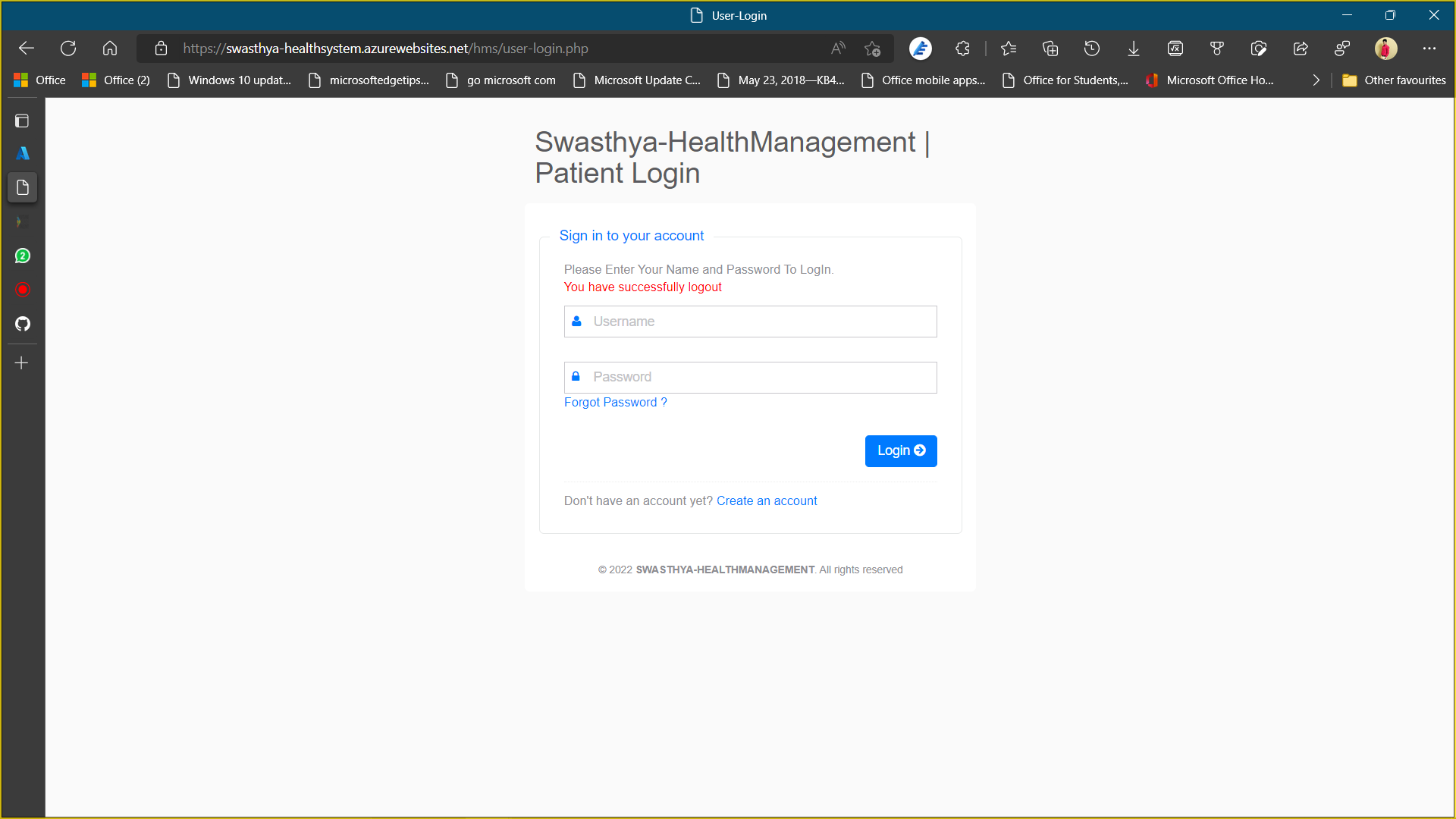Viewport: 1456px width, 819px height.
Task: Open the go microsoft com bookmark
Action: (500, 80)
